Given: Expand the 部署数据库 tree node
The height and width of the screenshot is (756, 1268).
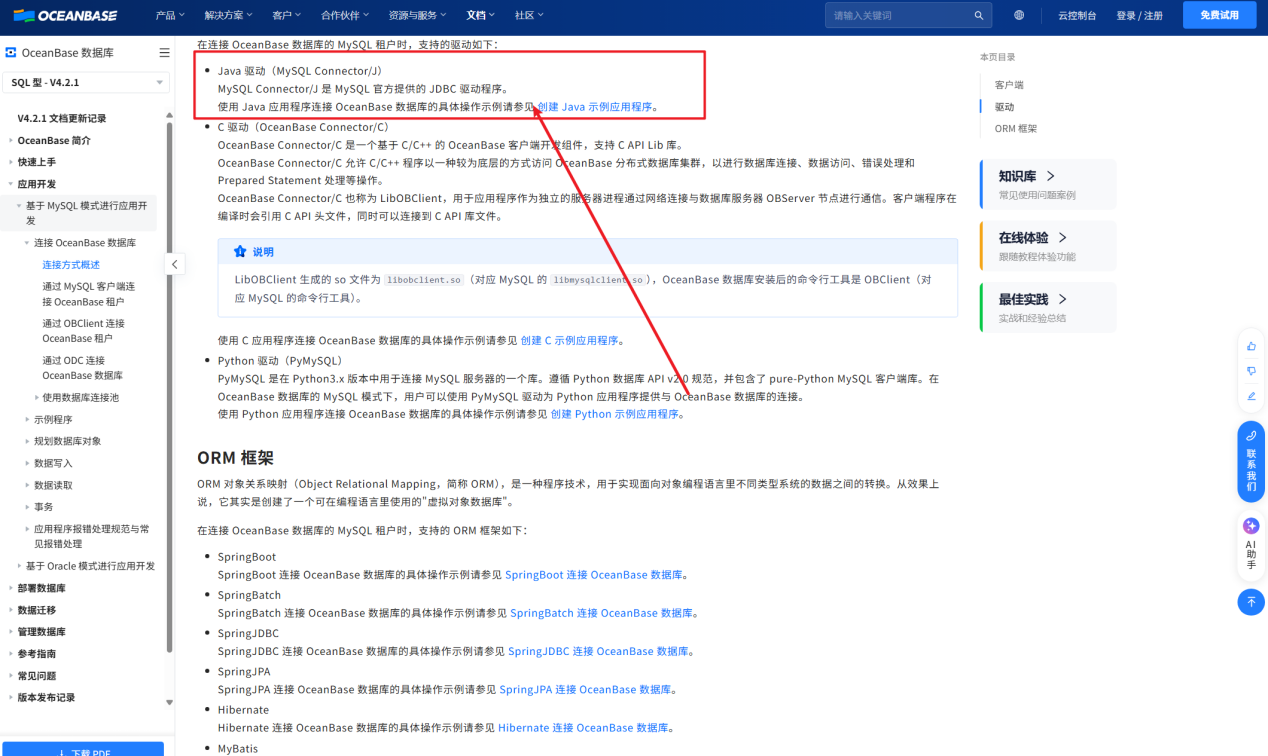Looking at the screenshot, I should (11, 588).
